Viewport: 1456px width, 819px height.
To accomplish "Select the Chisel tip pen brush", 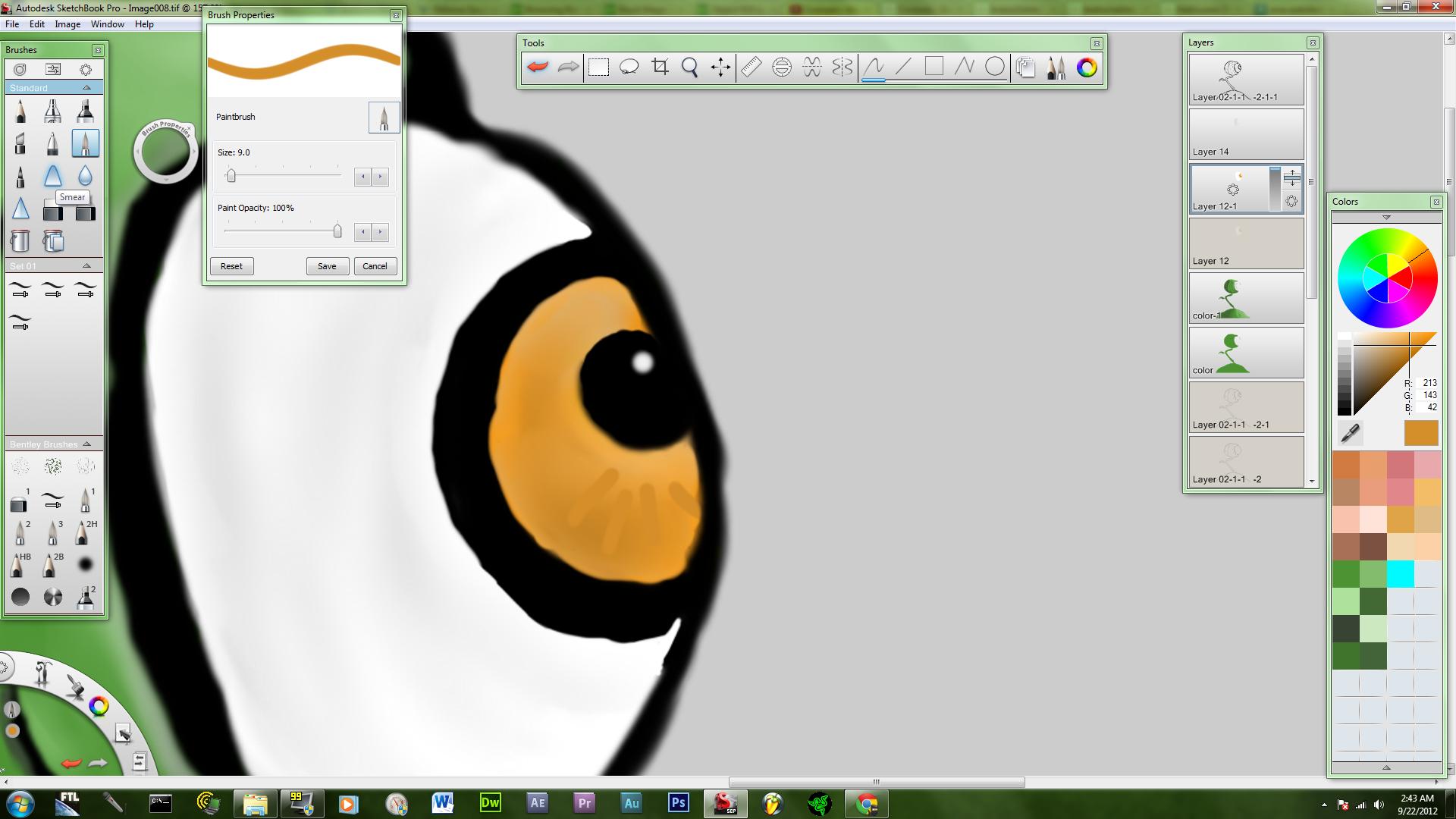I will pos(20,143).
